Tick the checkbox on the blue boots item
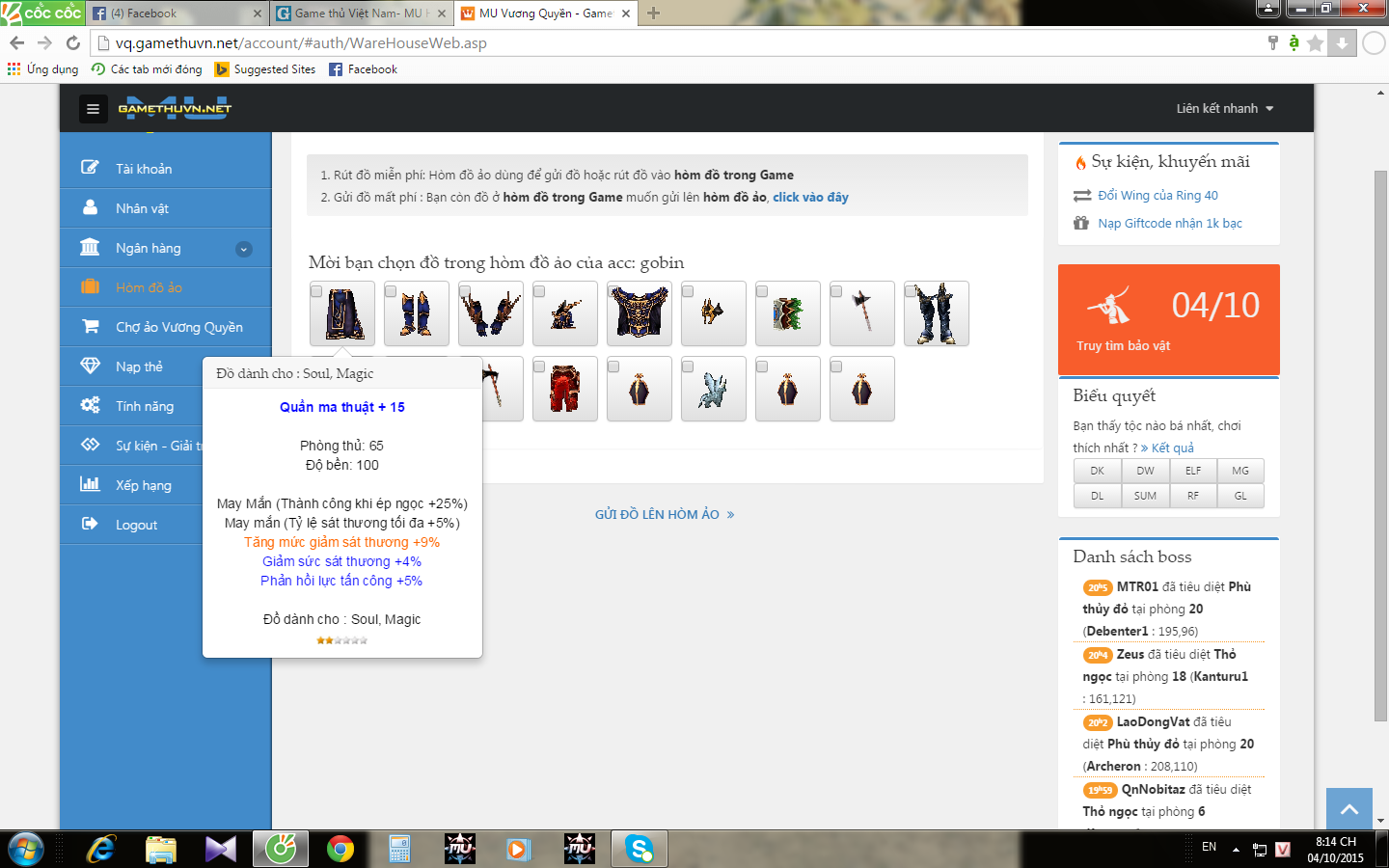The width and height of the screenshot is (1389, 868). (391, 291)
